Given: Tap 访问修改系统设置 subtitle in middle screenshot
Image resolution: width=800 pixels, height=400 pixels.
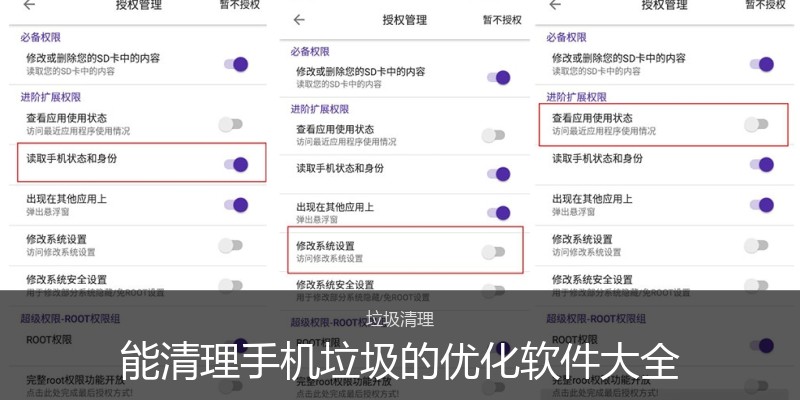Looking at the screenshot, I should point(330,259).
